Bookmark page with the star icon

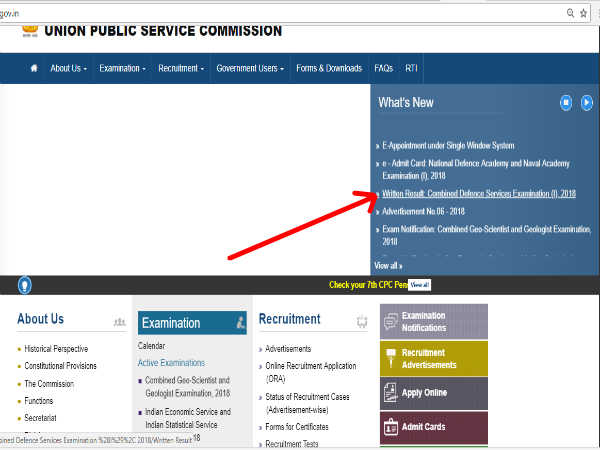[x=583, y=13]
